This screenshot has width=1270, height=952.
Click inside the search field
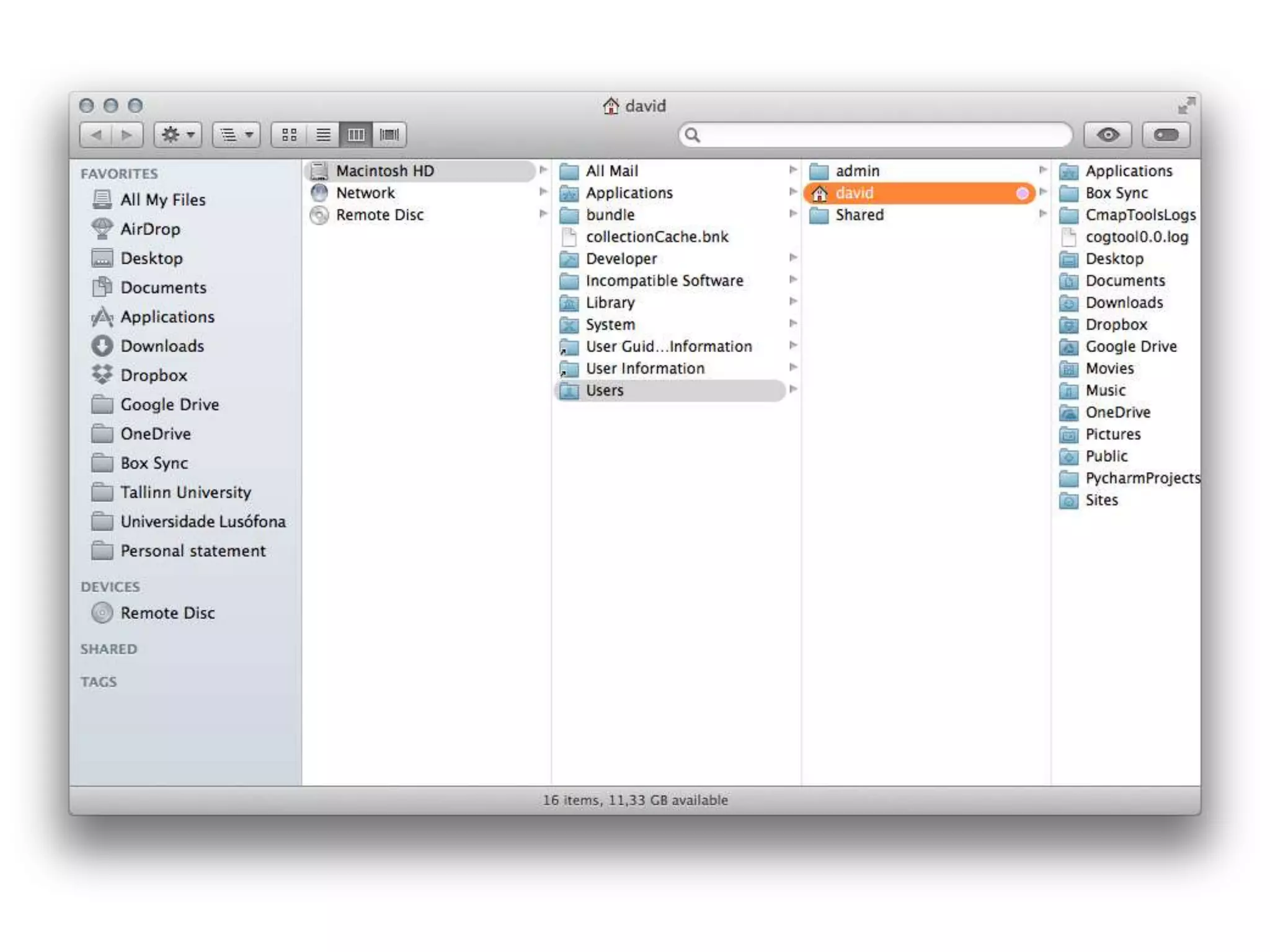(x=881, y=134)
